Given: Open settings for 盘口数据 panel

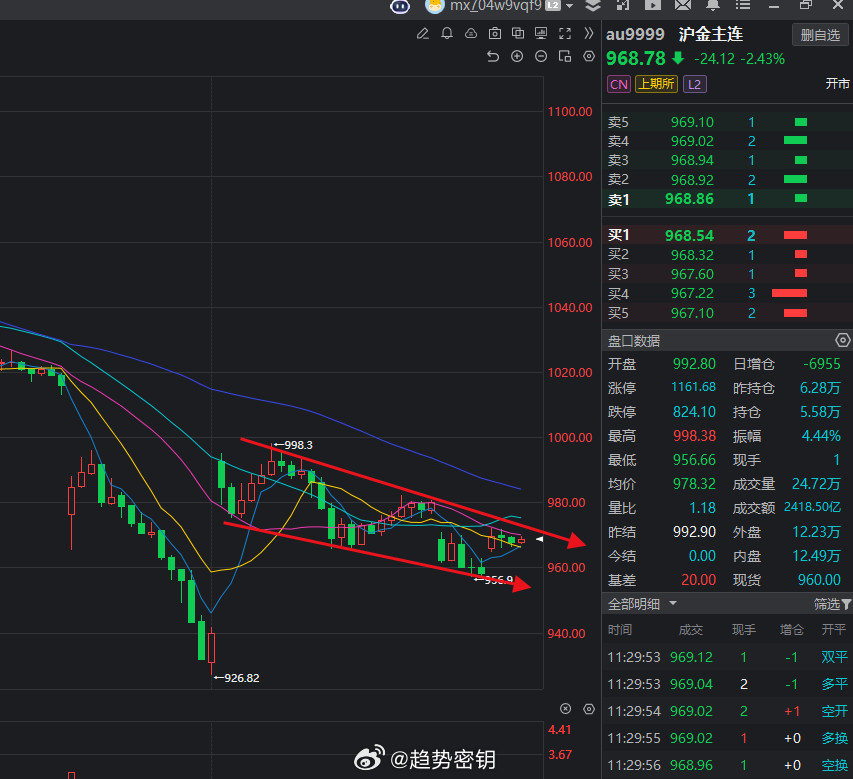Looking at the screenshot, I should [x=842, y=341].
